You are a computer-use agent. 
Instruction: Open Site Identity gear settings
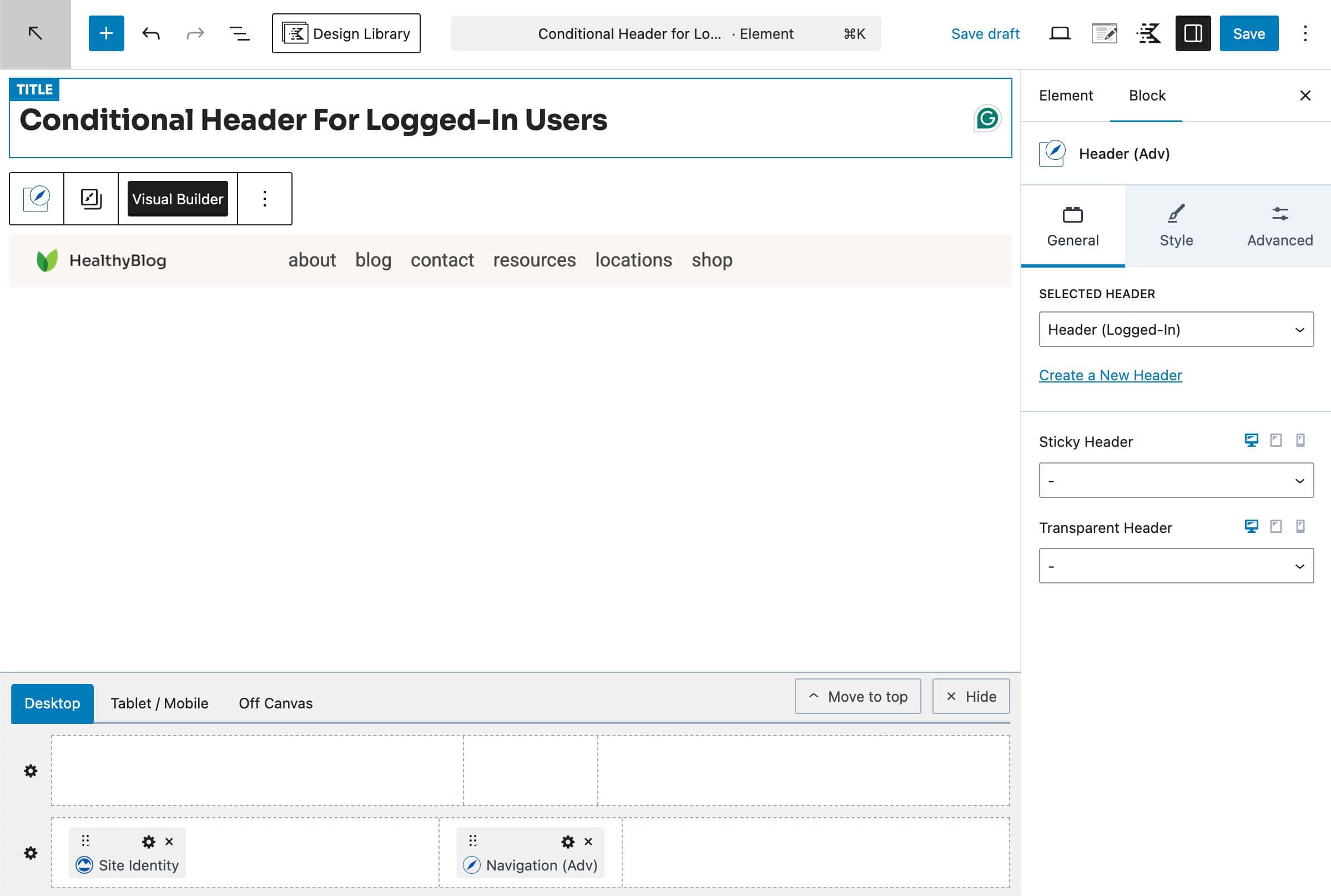pyautogui.click(x=149, y=841)
